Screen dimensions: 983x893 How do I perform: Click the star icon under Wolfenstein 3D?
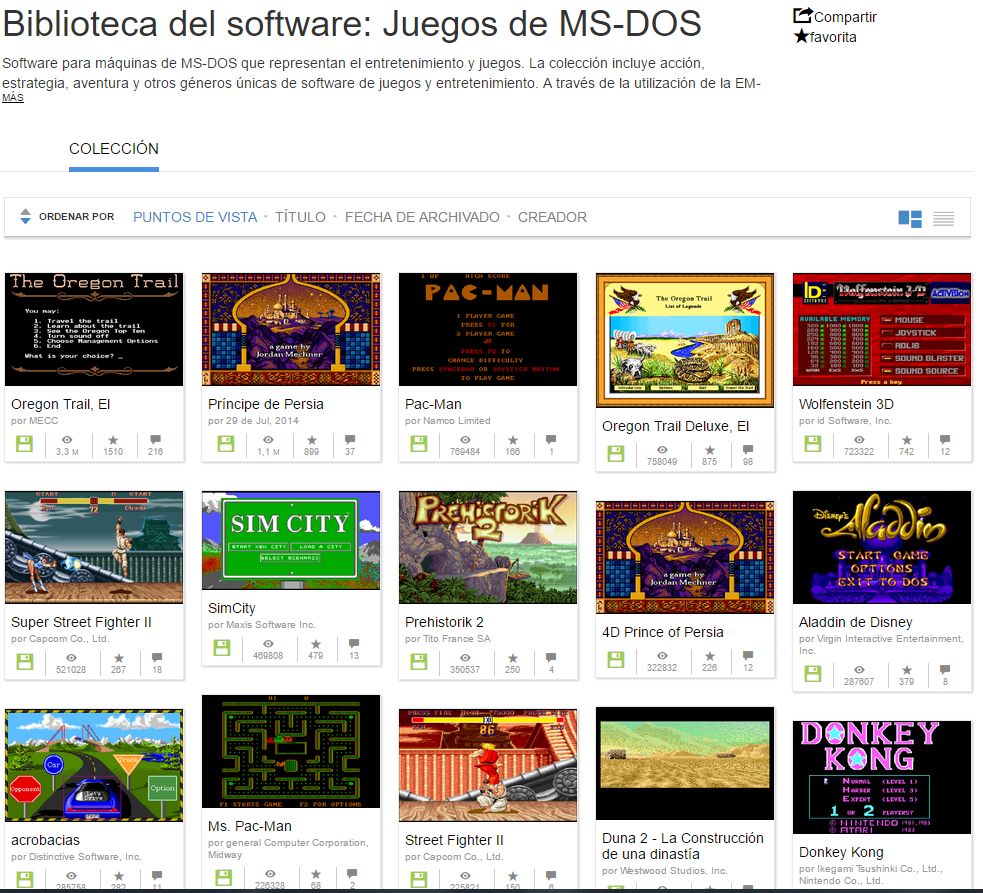tap(906, 443)
